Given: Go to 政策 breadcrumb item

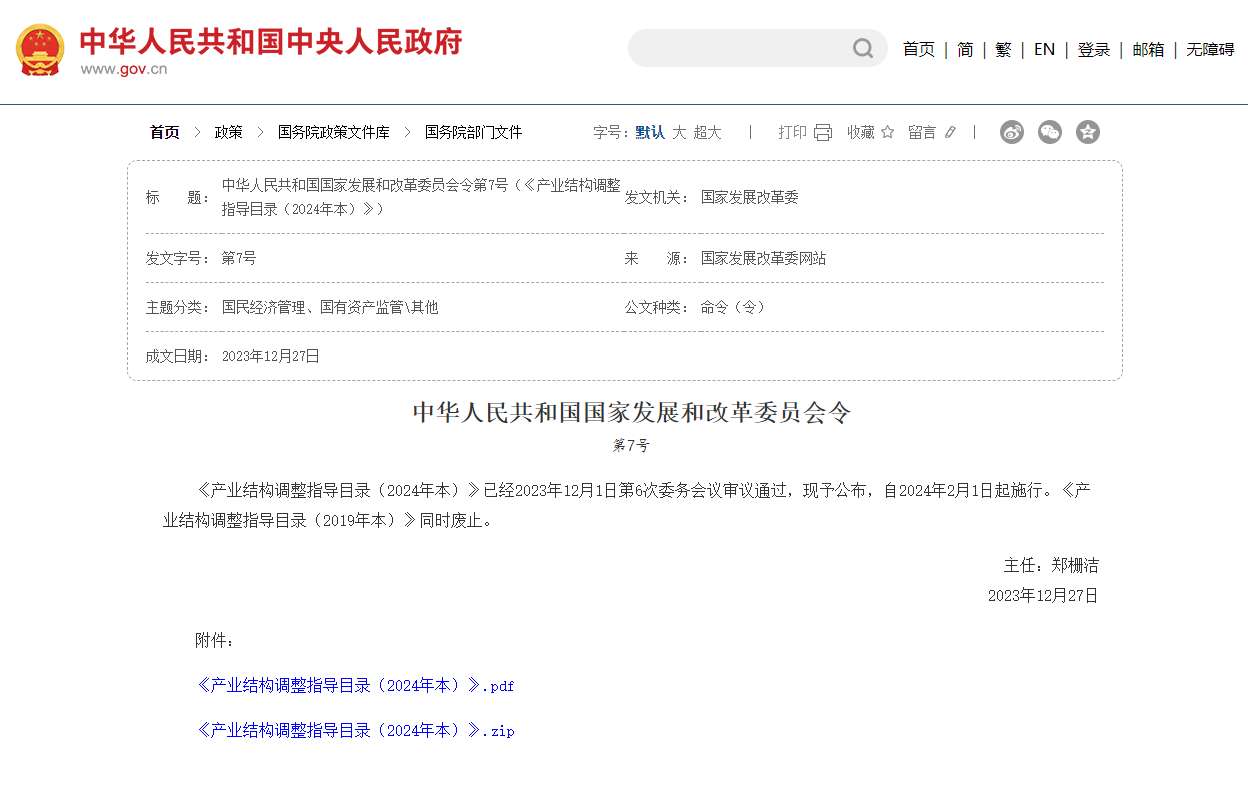Looking at the screenshot, I should [x=228, y=132].
